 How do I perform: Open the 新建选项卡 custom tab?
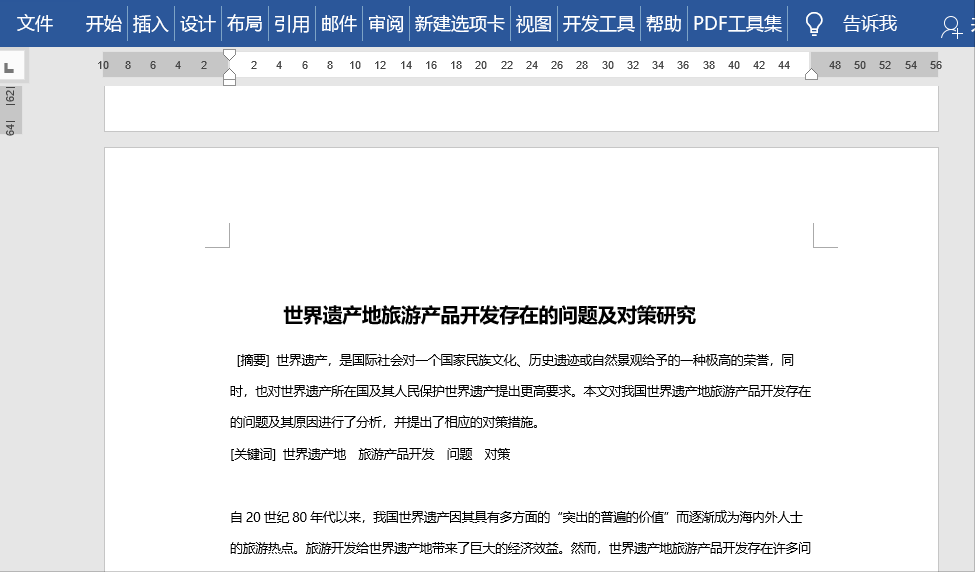460,24
